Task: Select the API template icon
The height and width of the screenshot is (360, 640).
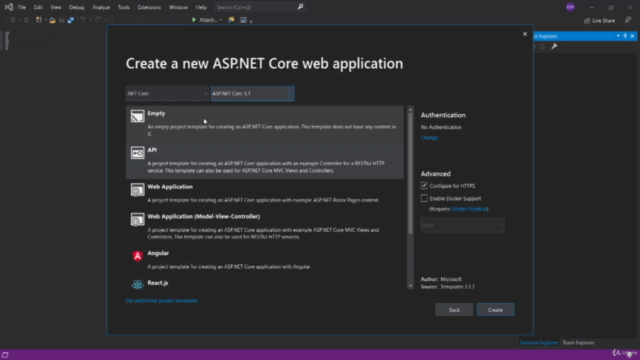Action: [138, 153]
